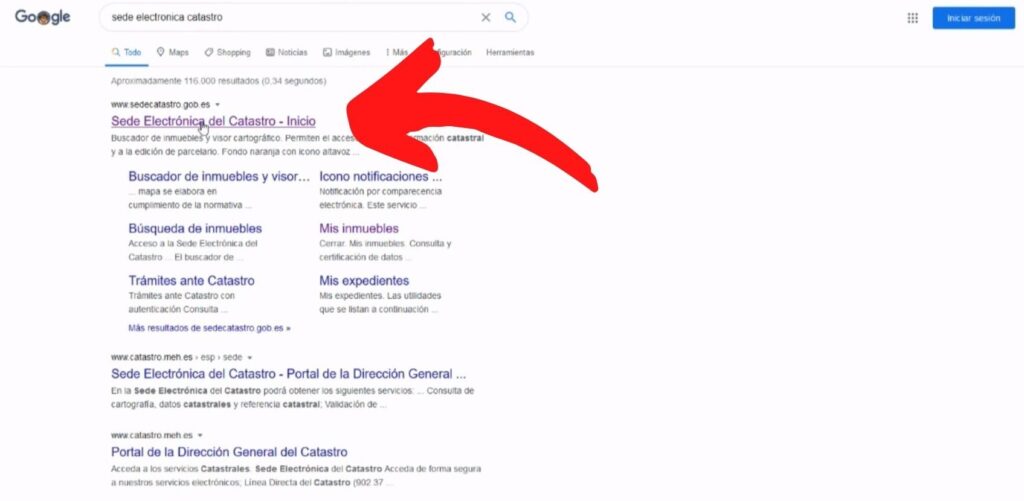Click the www.sedecatastro.gob.es URL text

(161, 105)
